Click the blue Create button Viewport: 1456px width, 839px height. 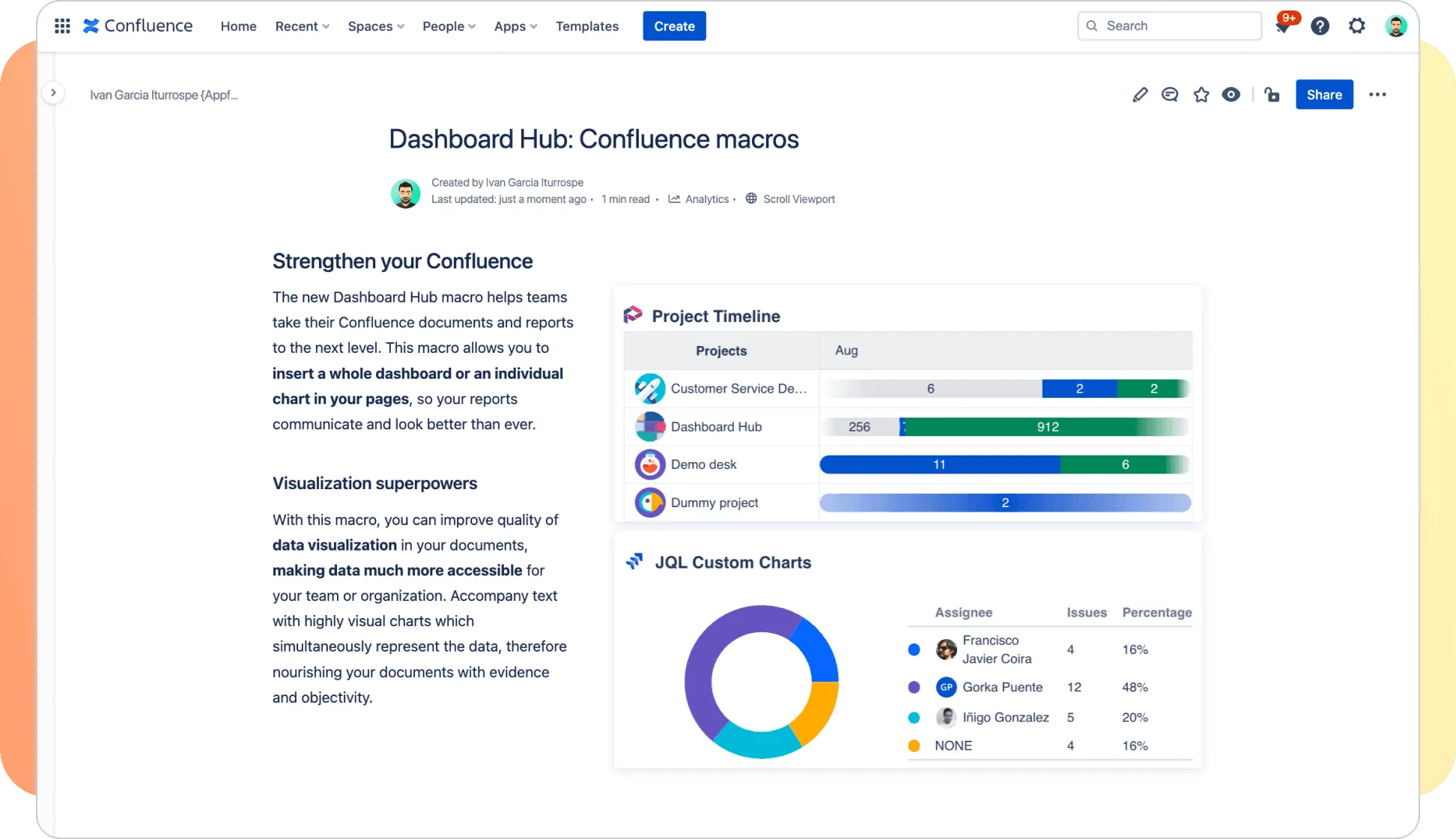pos(674,26)
